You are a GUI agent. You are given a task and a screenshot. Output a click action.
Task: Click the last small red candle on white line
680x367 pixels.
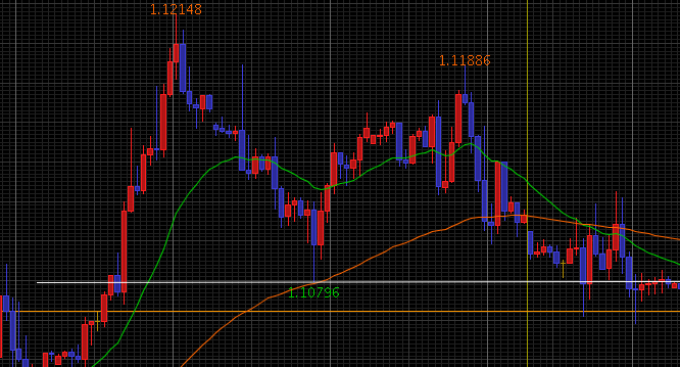(x=675, y=285)
